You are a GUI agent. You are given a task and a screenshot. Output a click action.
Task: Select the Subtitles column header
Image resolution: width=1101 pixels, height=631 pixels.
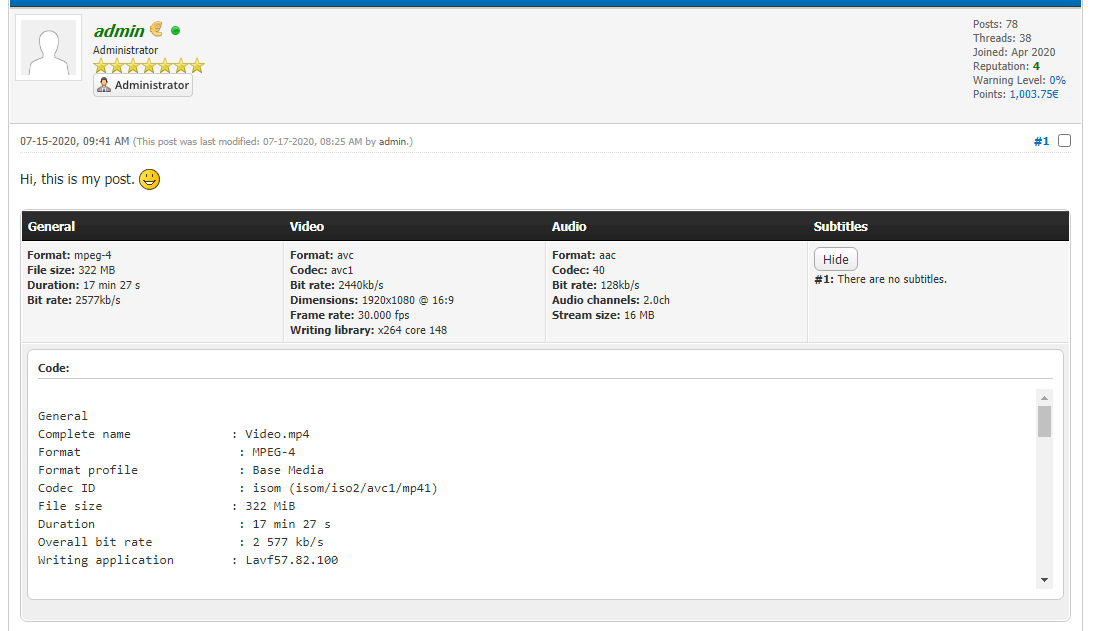coord(840,227)
